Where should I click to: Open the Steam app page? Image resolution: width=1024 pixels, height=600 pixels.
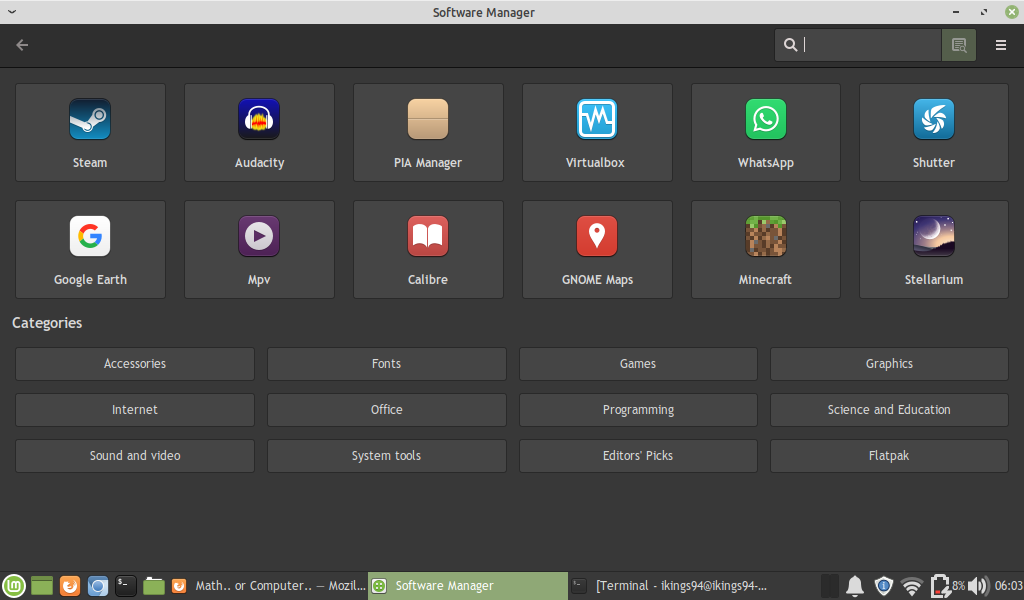[x=90, y=132]
